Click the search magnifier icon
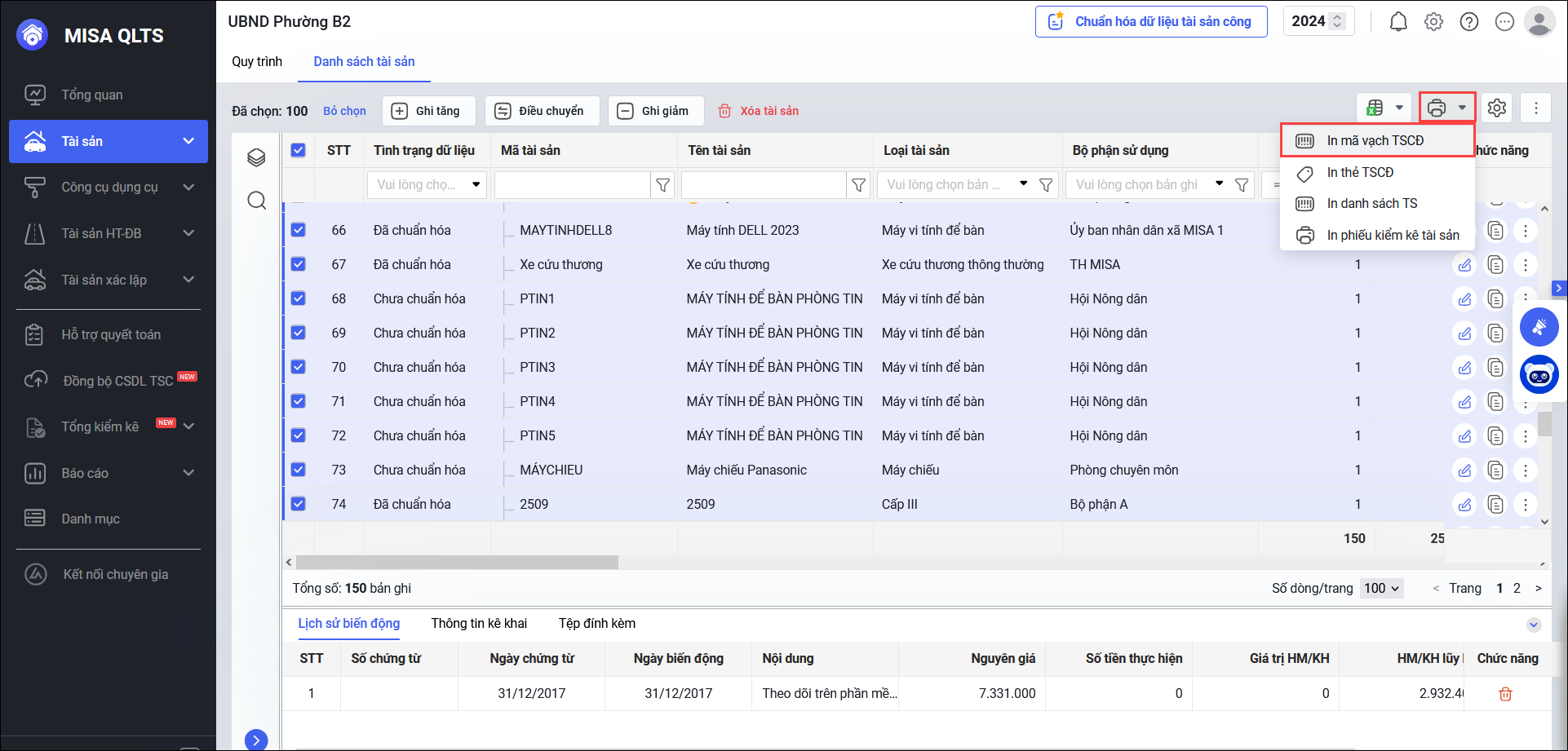1568x751 pixels. click(x=256, y=201)
